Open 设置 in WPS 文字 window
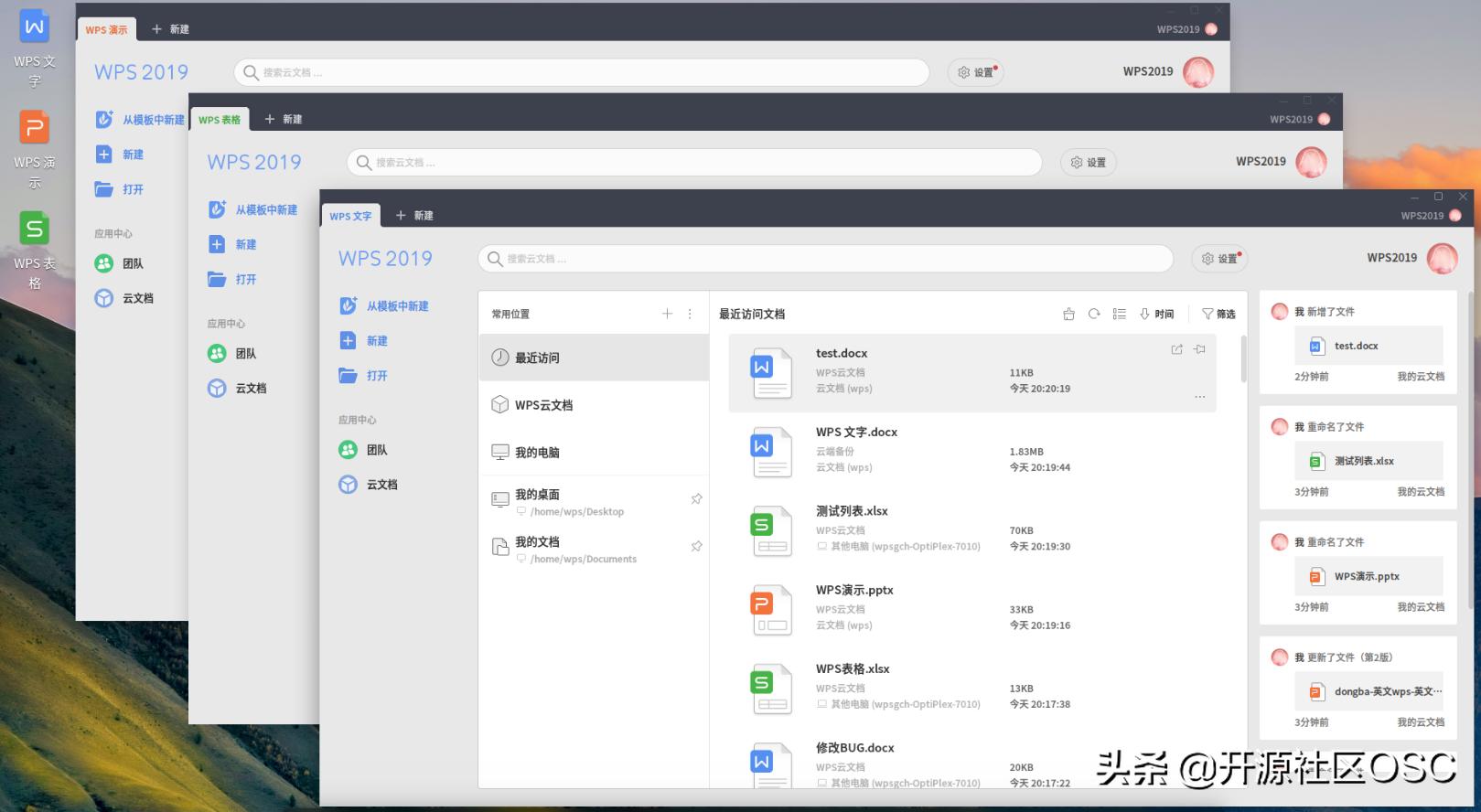Image resolution: width=1481 pixels, height=812 pixels. [1219, 259]
